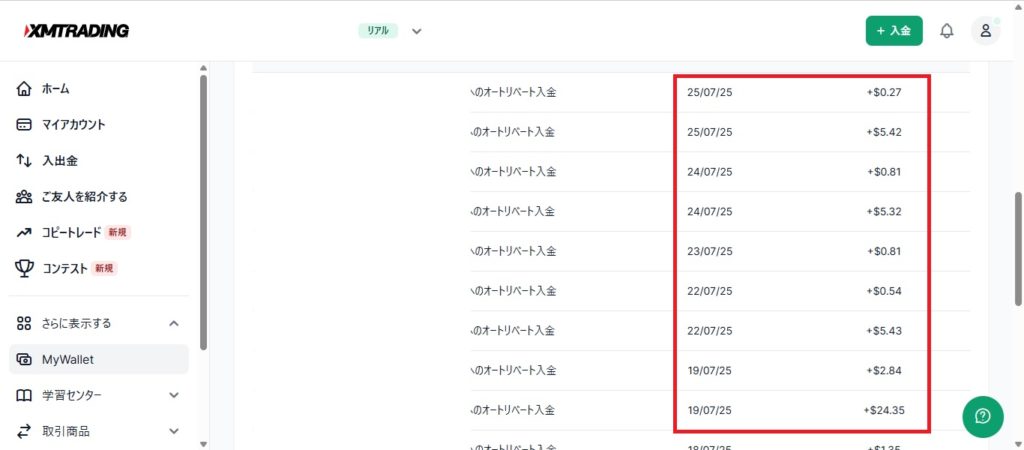Expand the 学習センター submenu
The height and width of the screenshot is (450, 1024).
tap(174, 395)
